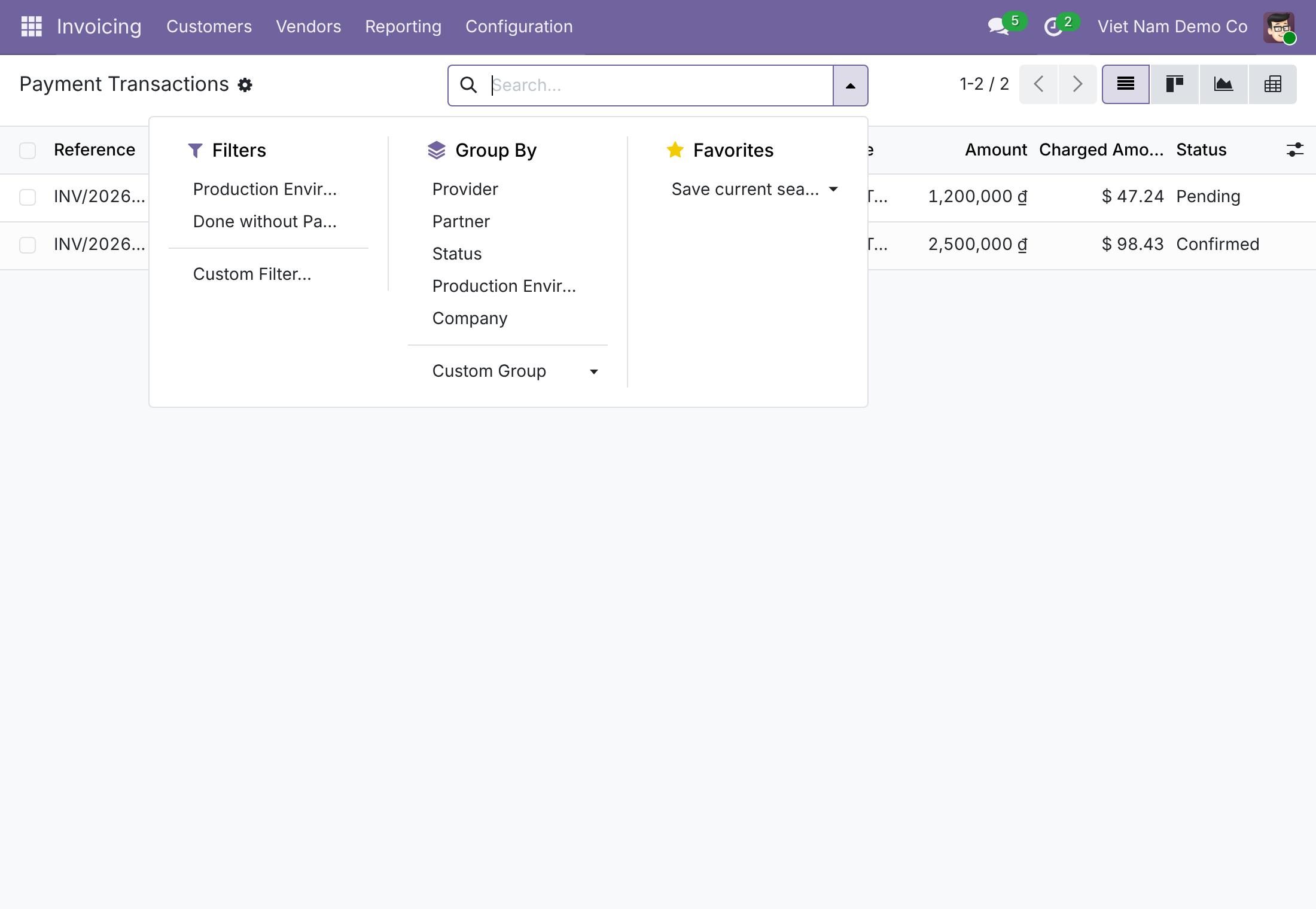Open the conversations message icon
The image size is (1316, 909).
tap(998, 26)
